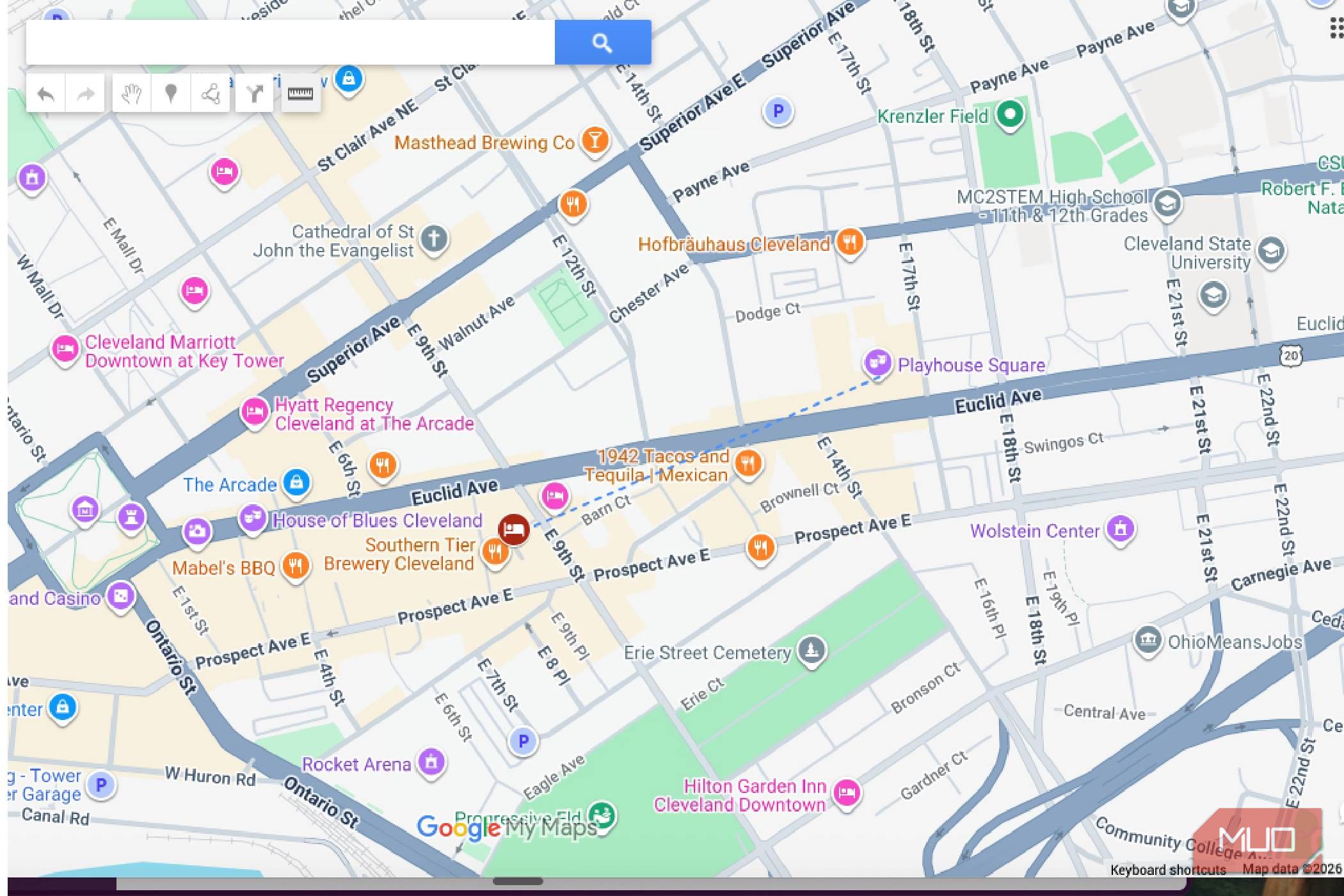Click the parking icon near Superior Ave E
Viewport: 1344px width, 896px height.
coord(778,111)
